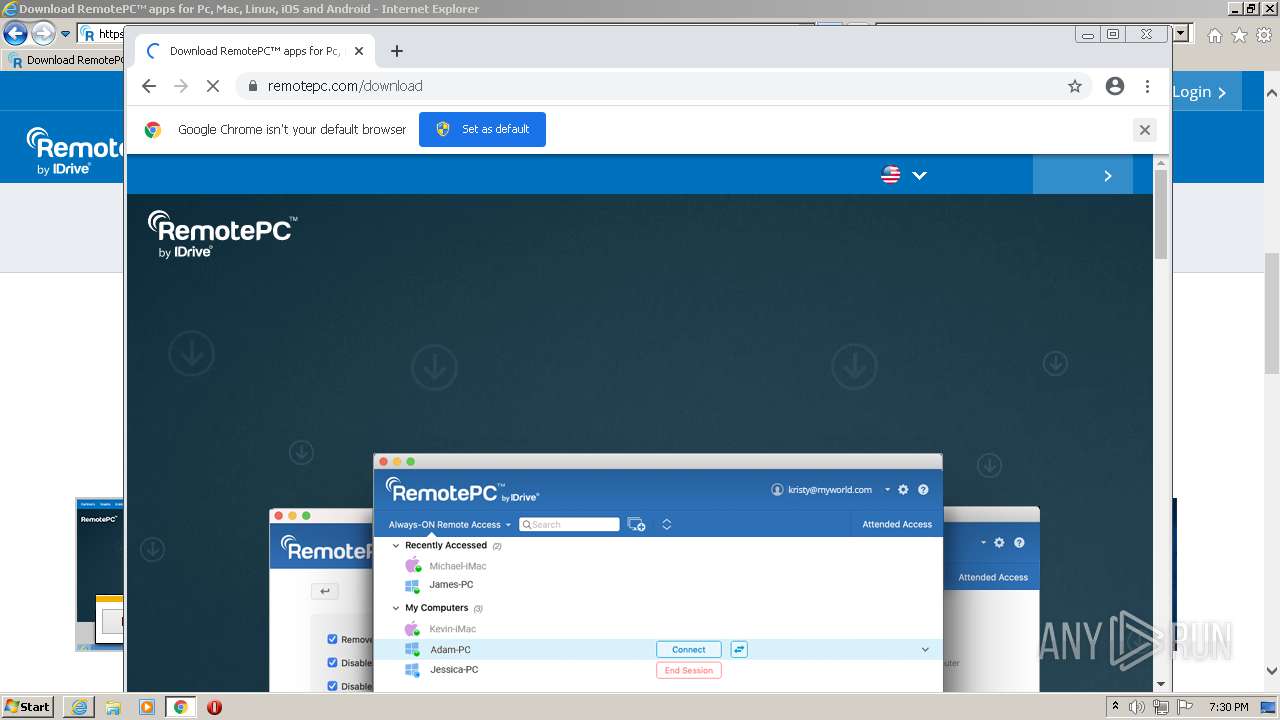This screenshot has height=720, width=1280.
Task: Click the US flag language icon
Action: (890, 175)
